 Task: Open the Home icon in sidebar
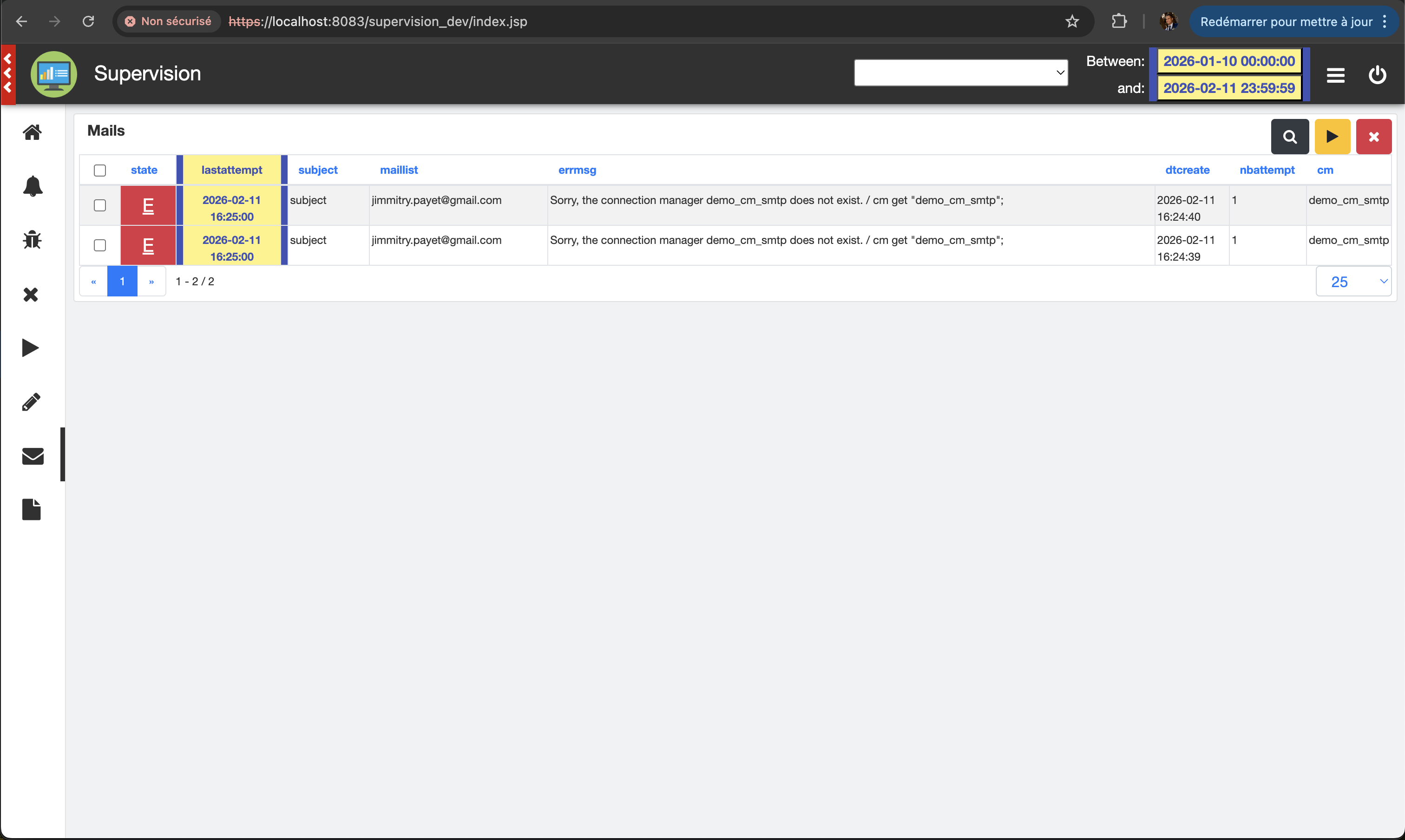[x=32, y=132]
